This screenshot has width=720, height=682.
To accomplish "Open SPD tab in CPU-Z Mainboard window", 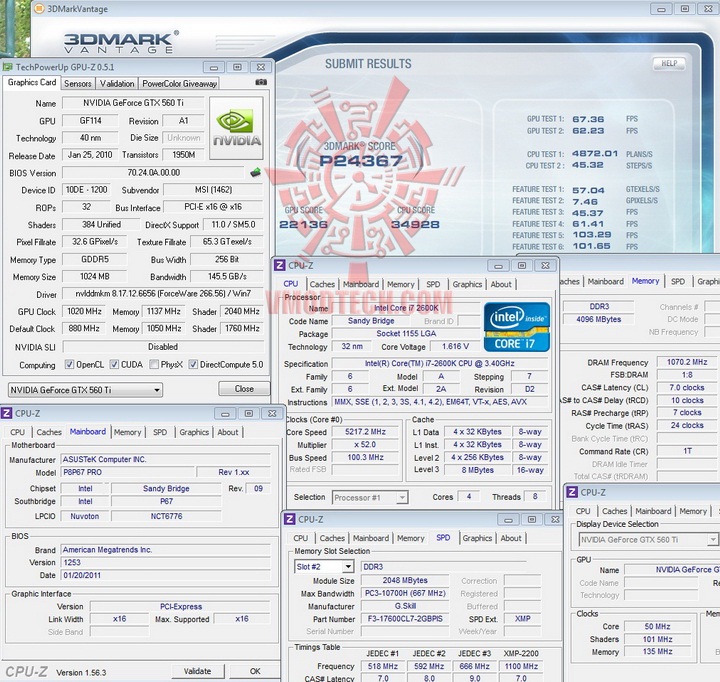I will click(160, 432).
